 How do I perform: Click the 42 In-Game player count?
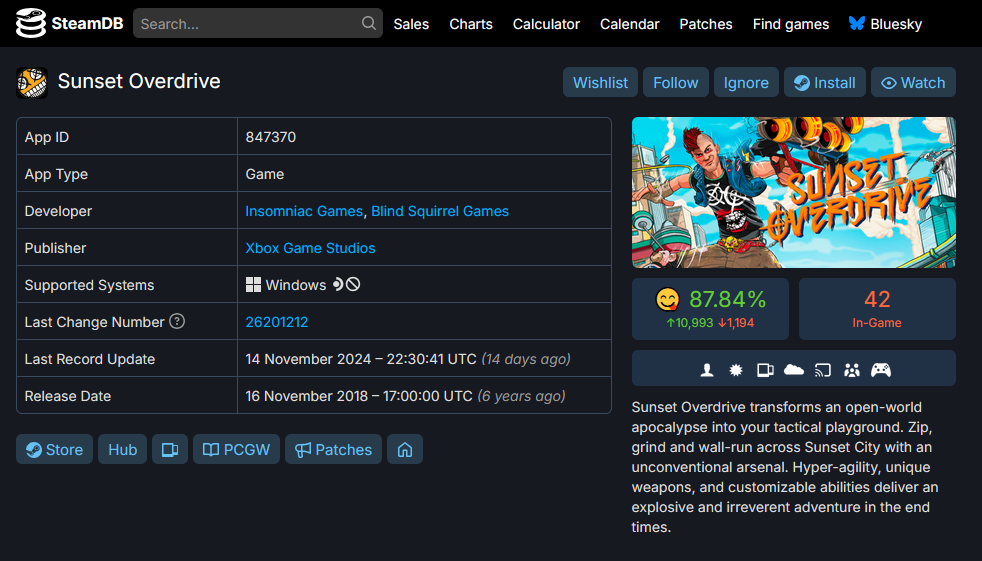(877, 309)
